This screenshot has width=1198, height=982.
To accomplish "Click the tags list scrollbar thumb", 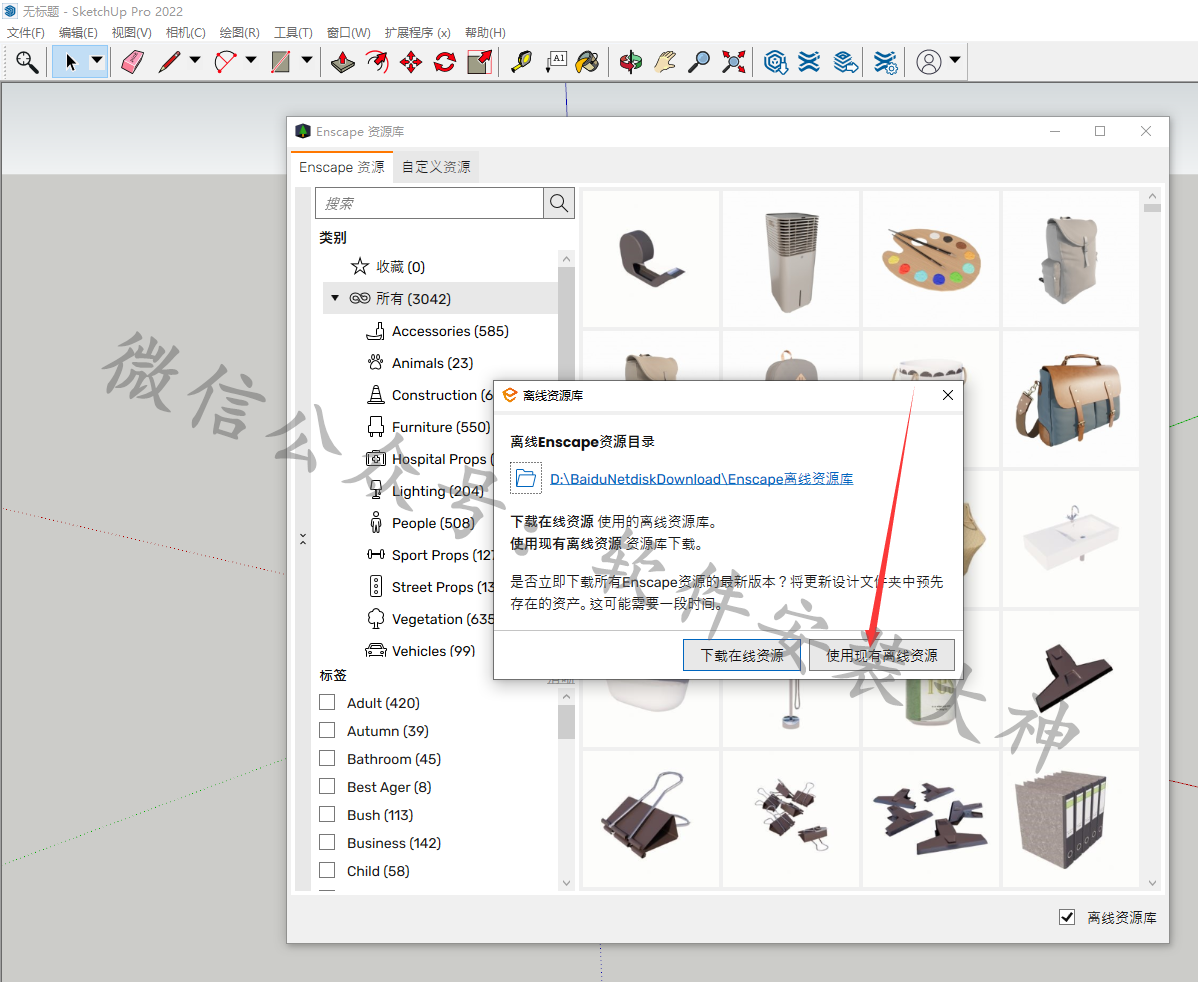I will (x=566, y=721).
